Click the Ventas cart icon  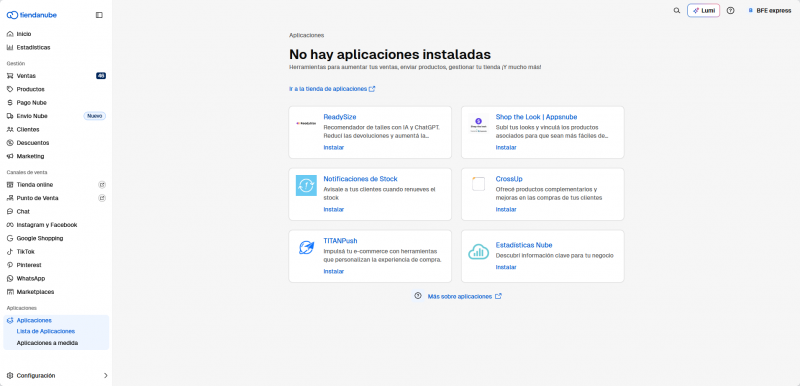pos(10,76)
